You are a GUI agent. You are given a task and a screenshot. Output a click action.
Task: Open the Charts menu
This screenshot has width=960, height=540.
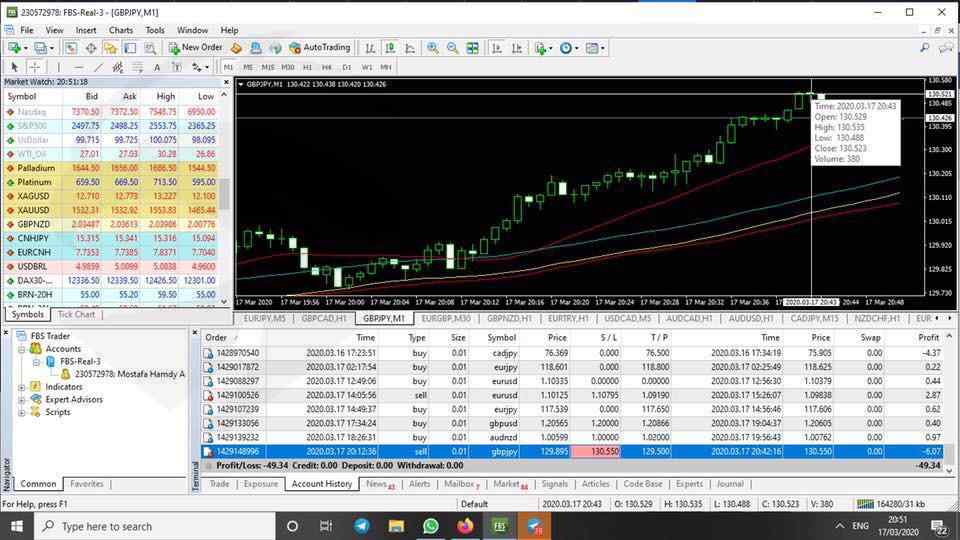pos(121,30)
